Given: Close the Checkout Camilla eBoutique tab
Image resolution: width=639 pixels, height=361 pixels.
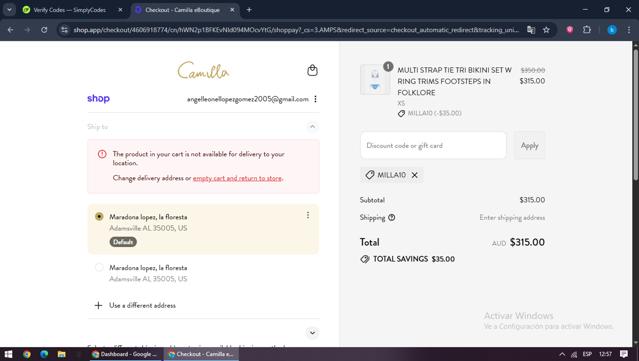Looking at the screenshot, I should pos(232,10).
